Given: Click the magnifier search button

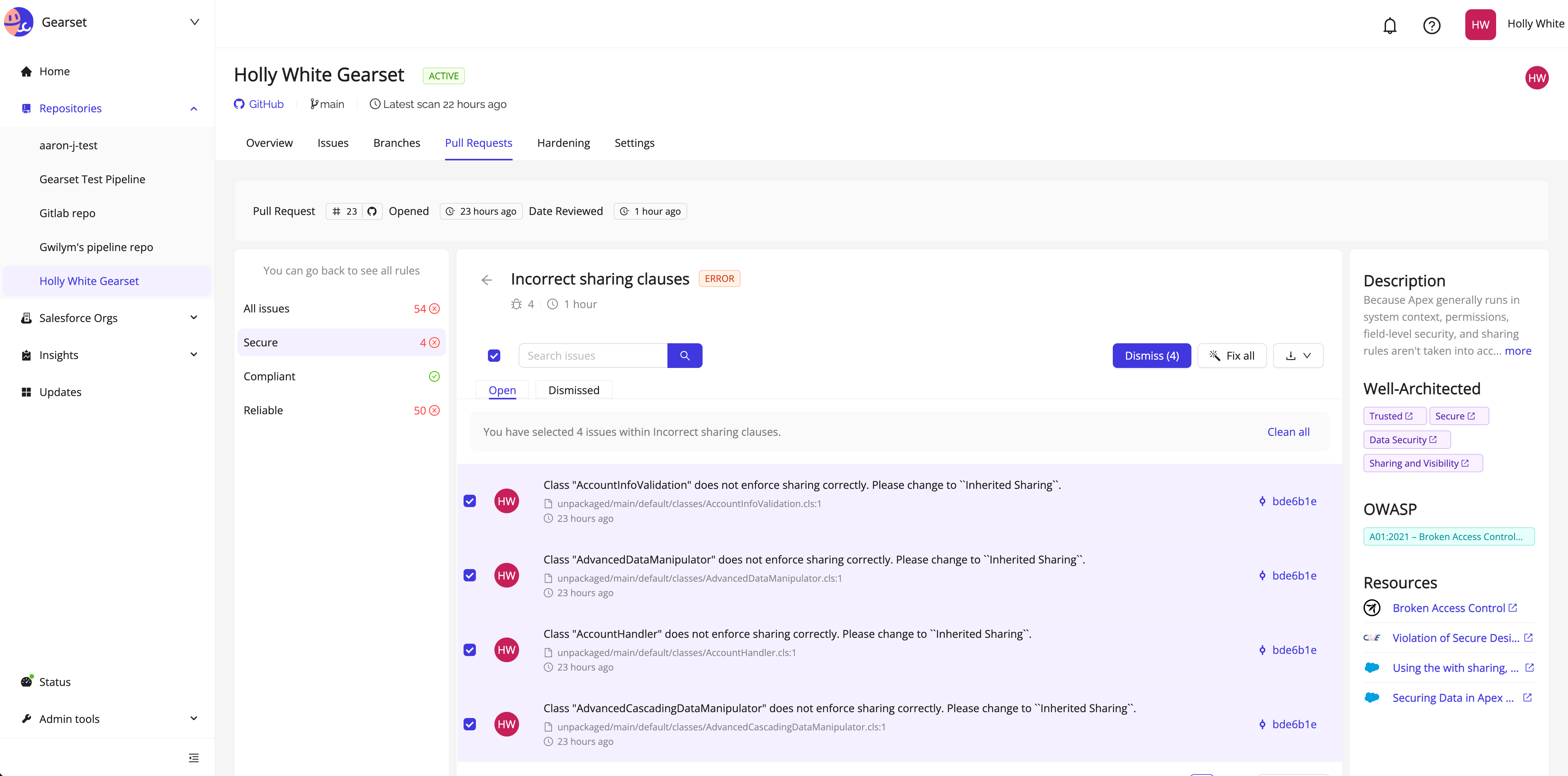Looking at the screenshot, I should click(x=684, y=355).
